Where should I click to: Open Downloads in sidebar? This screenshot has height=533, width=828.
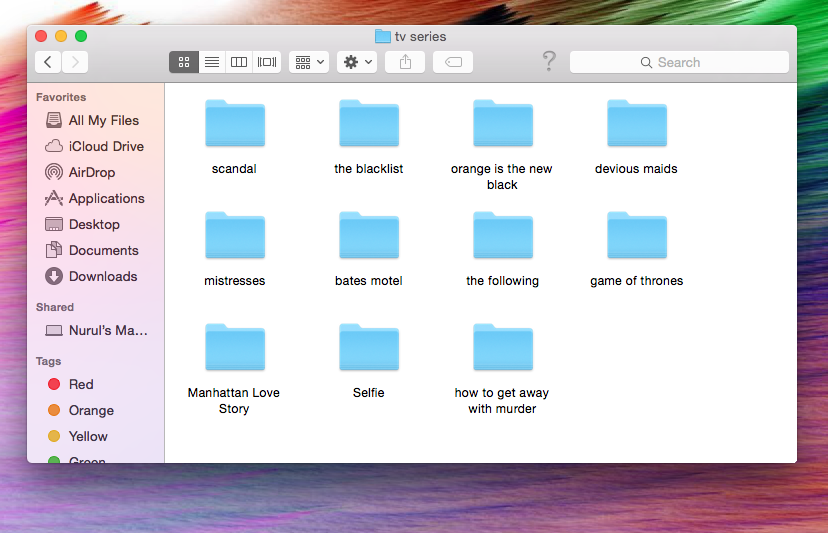(x=96, y=276)
